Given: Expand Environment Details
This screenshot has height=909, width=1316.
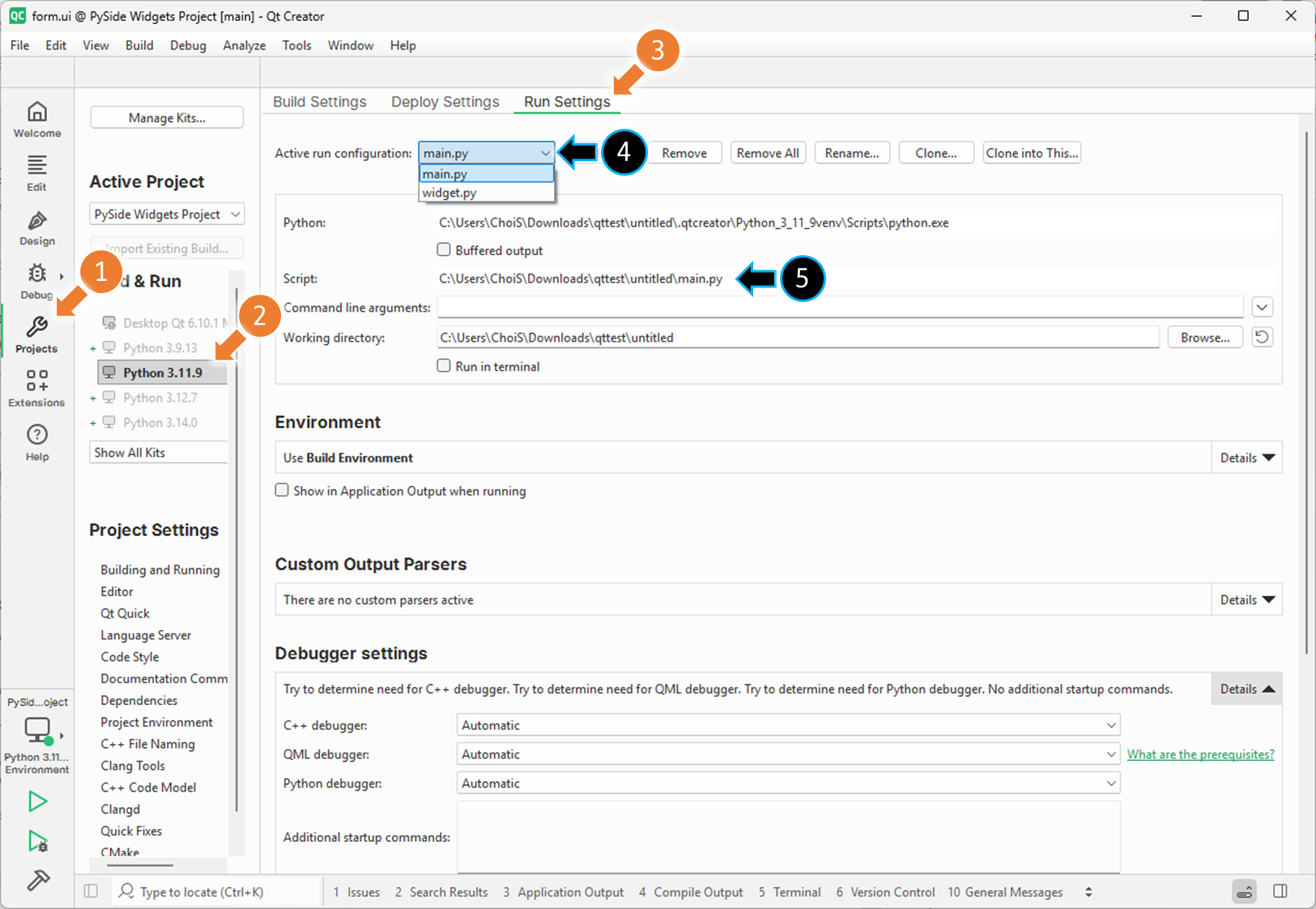Looking at the screenshot, I should 1247,457.
